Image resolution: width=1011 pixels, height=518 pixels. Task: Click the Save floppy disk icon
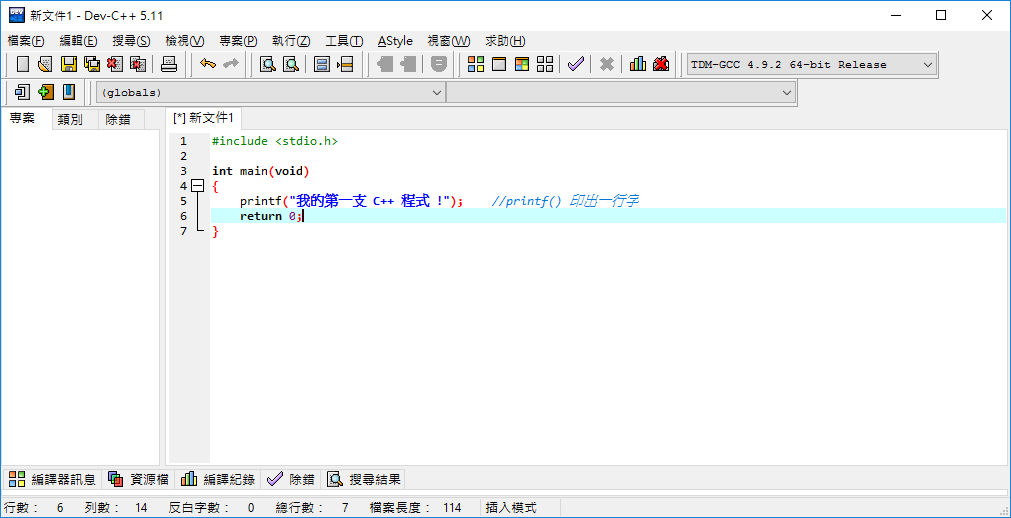(68, 64)
